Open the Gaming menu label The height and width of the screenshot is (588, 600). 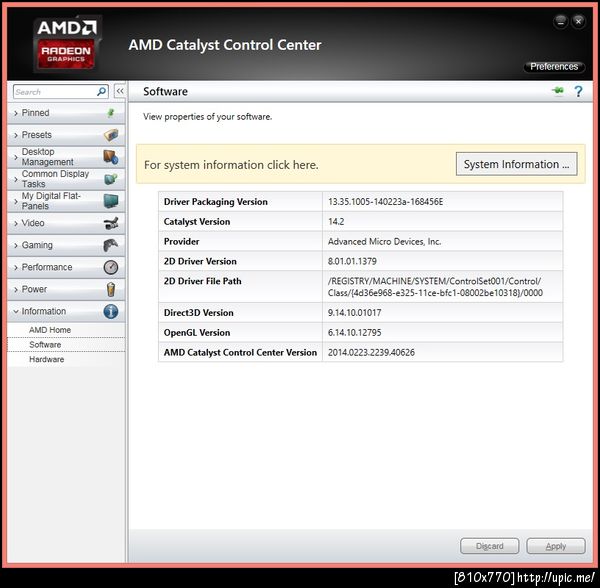(37, 245)
